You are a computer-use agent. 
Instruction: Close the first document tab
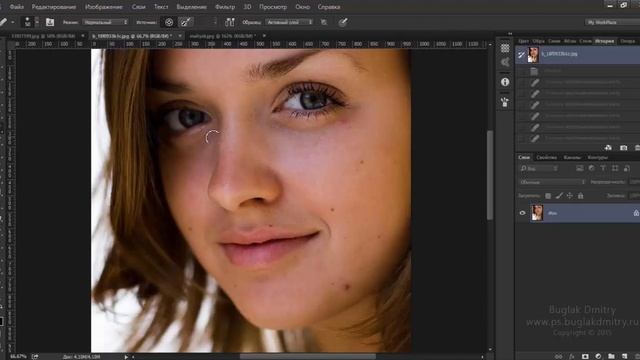pos(83,36)
